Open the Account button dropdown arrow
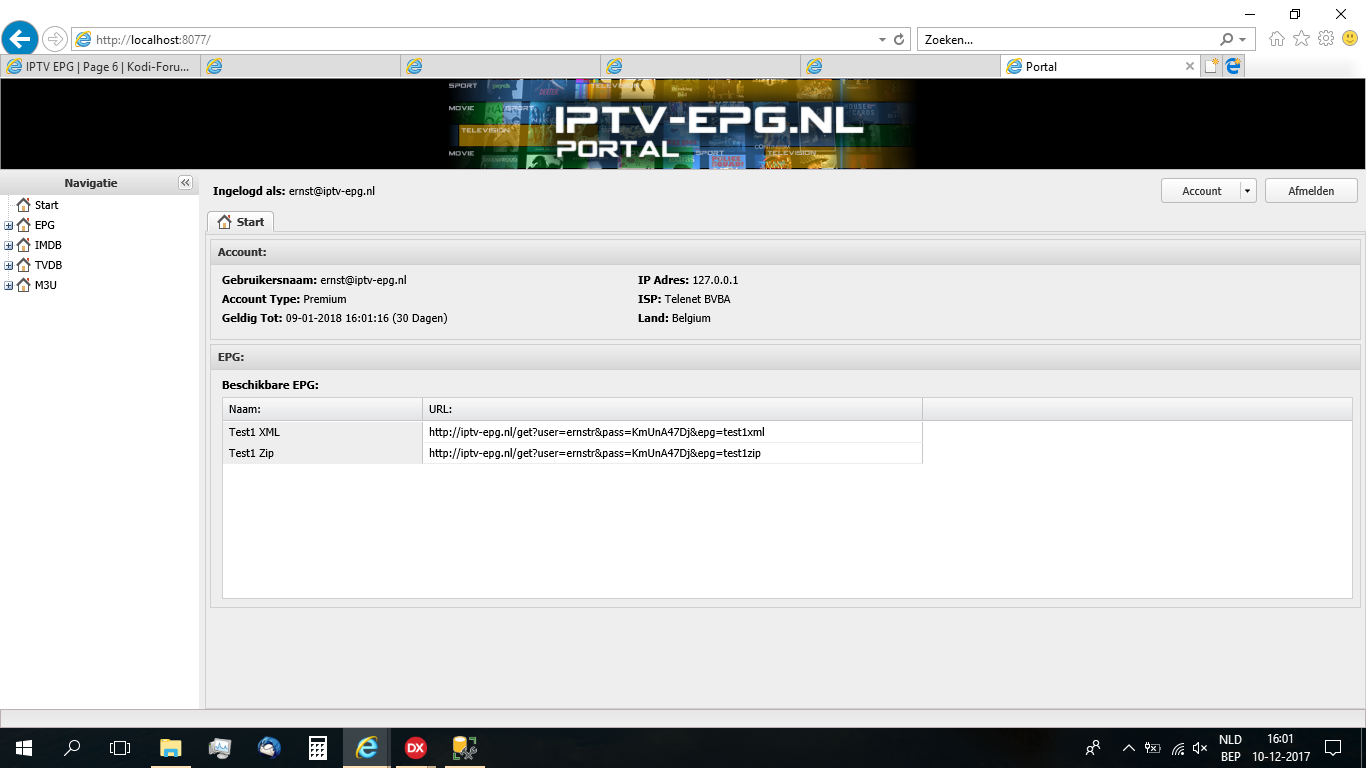The image size is (1366, 768). pyautogui.click(x=1248, y=191)
